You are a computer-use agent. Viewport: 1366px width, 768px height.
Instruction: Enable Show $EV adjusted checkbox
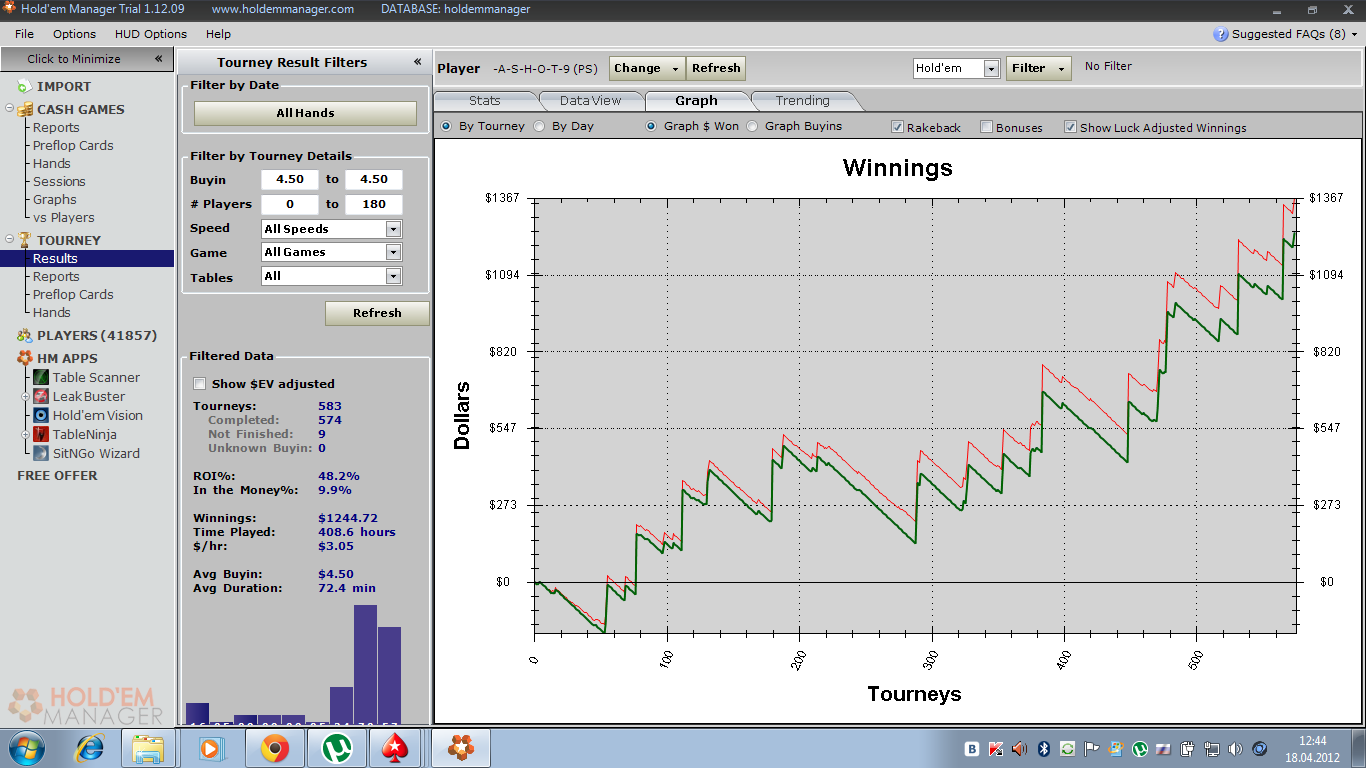[x=200, y=384]
